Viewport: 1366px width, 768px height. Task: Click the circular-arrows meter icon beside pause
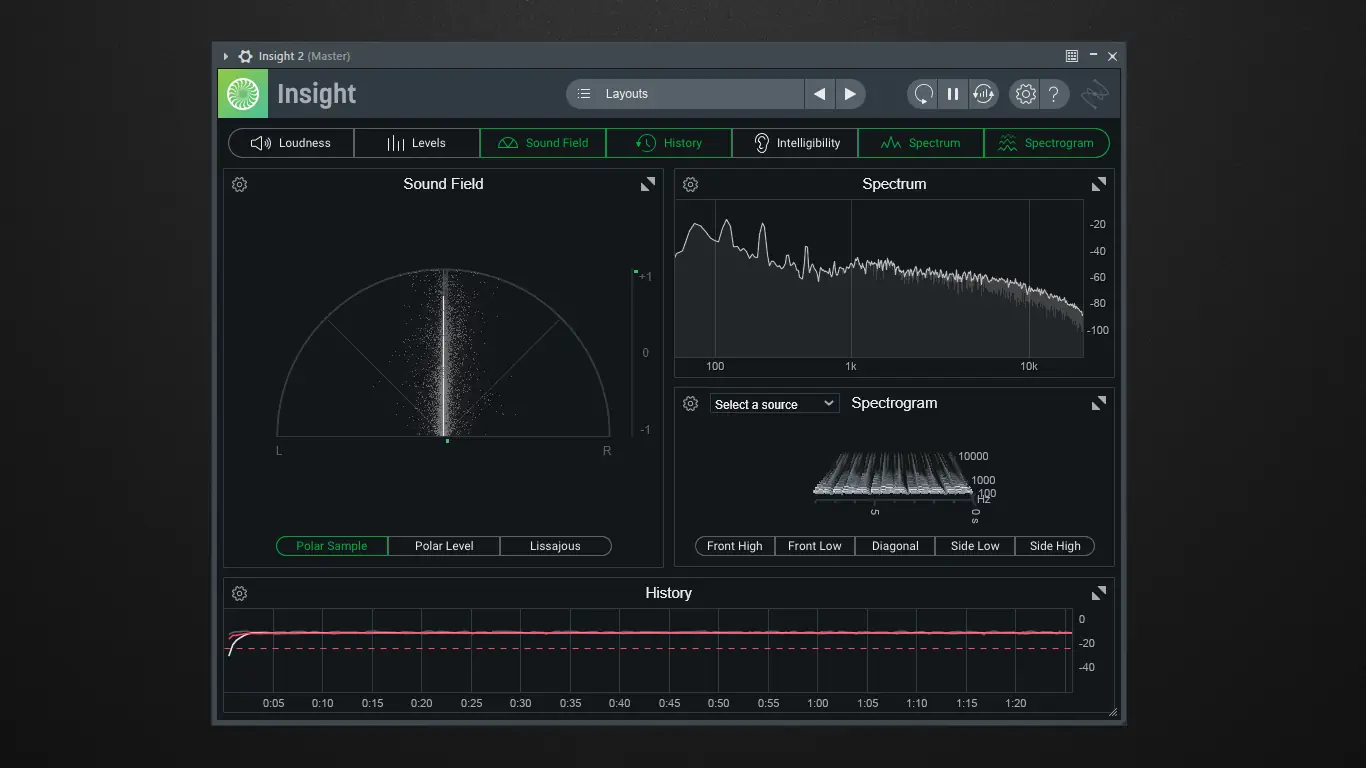(984, 94)
